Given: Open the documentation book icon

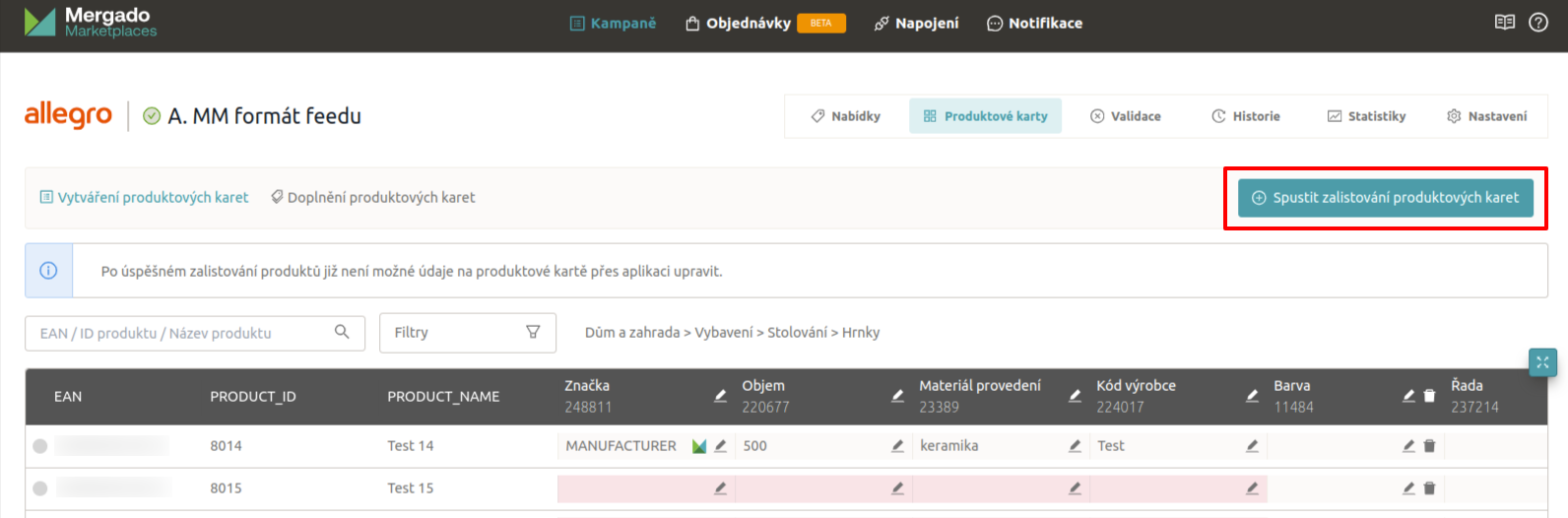Looking at the screenshot, I should (1504, 23).
